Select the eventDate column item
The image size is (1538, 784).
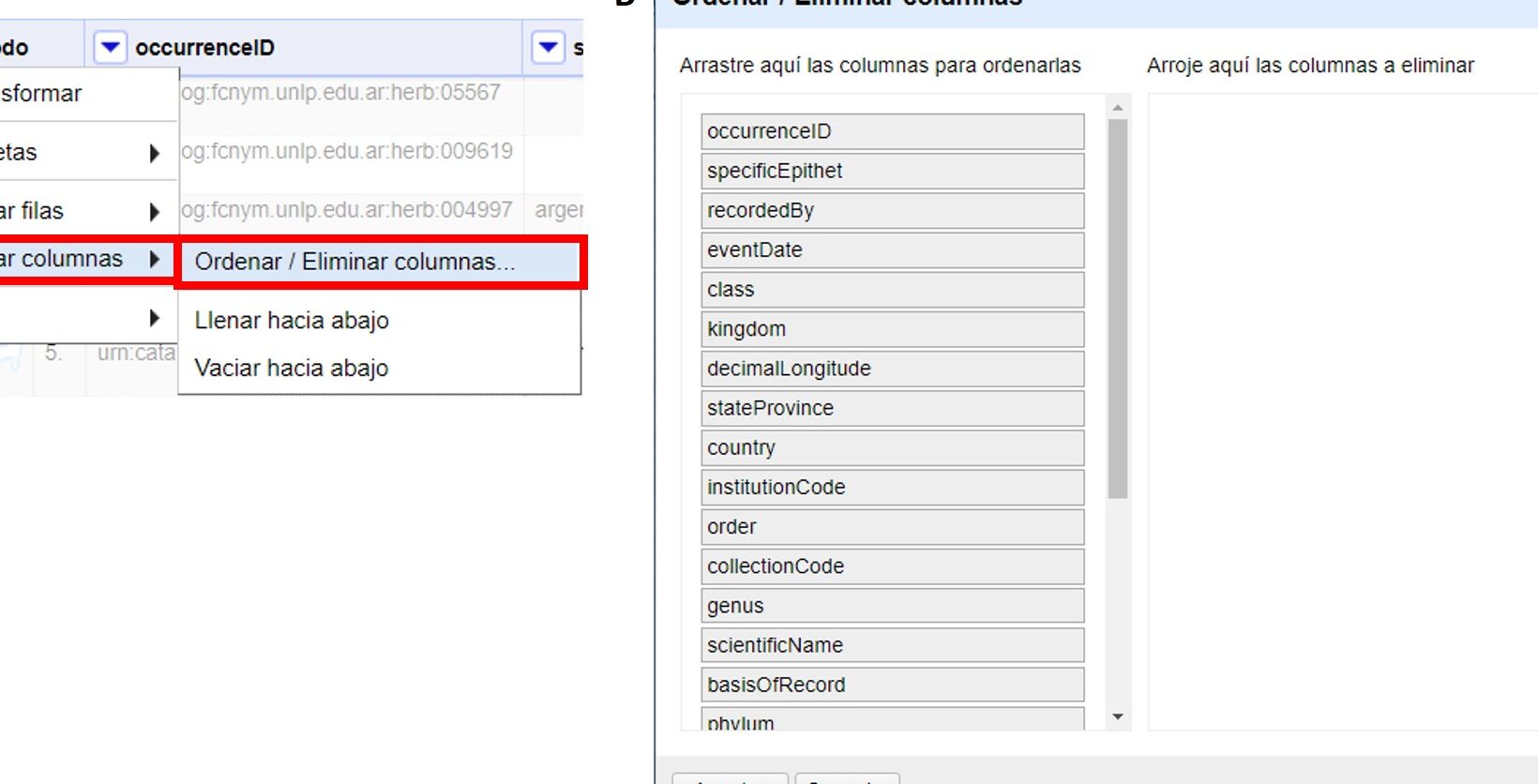pyautogui.click(x=892, y=249)
